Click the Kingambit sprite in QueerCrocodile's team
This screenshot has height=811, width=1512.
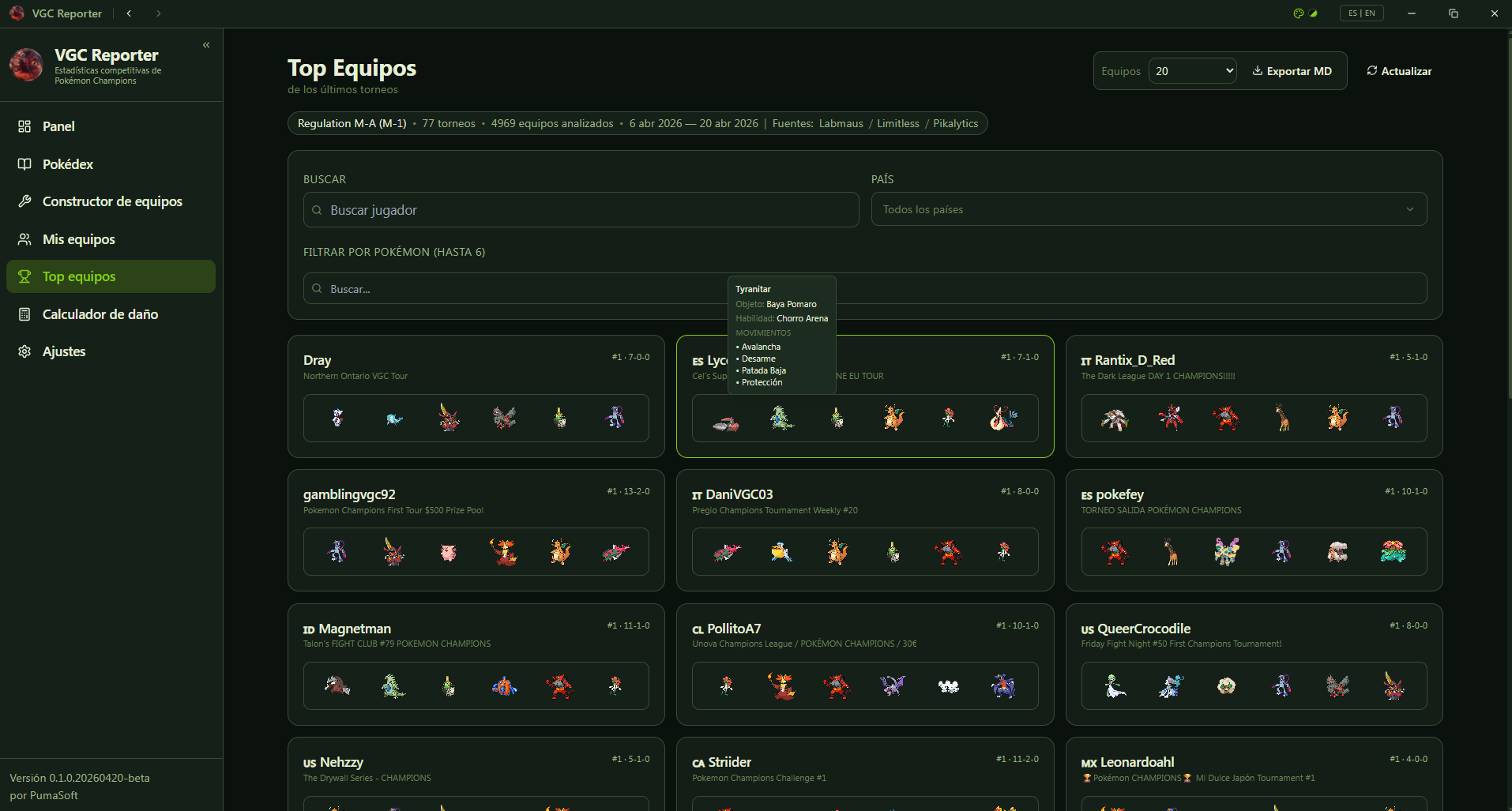pos(1394,686)
